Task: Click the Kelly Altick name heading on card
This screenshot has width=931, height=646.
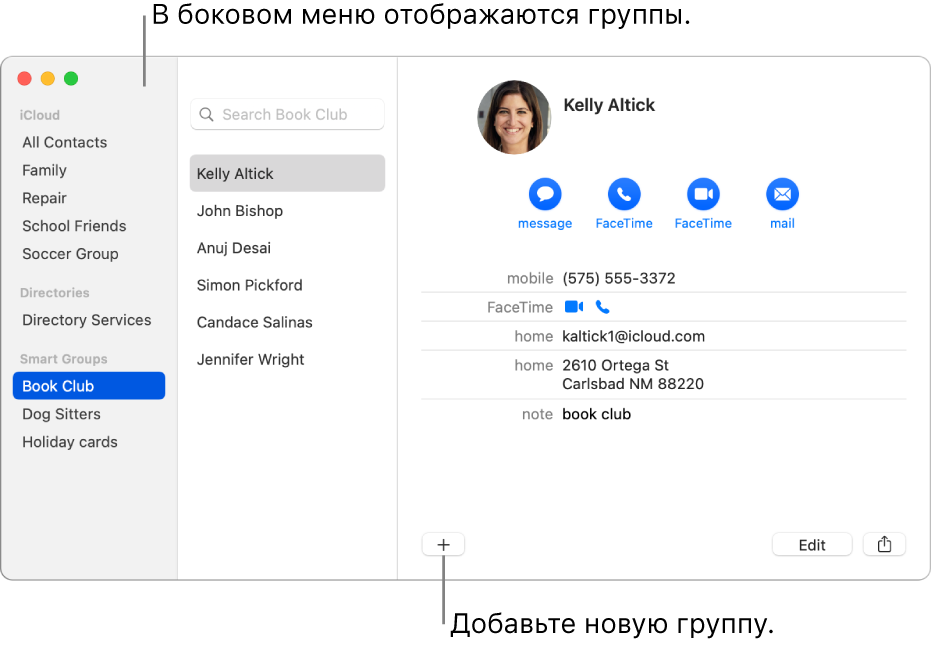Action: pos(609,105)
